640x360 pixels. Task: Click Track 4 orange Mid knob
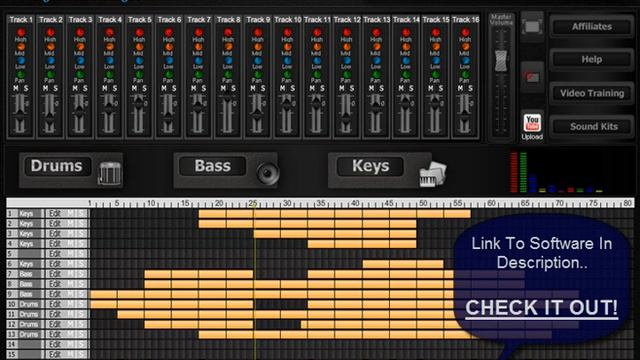coord(109,47)
